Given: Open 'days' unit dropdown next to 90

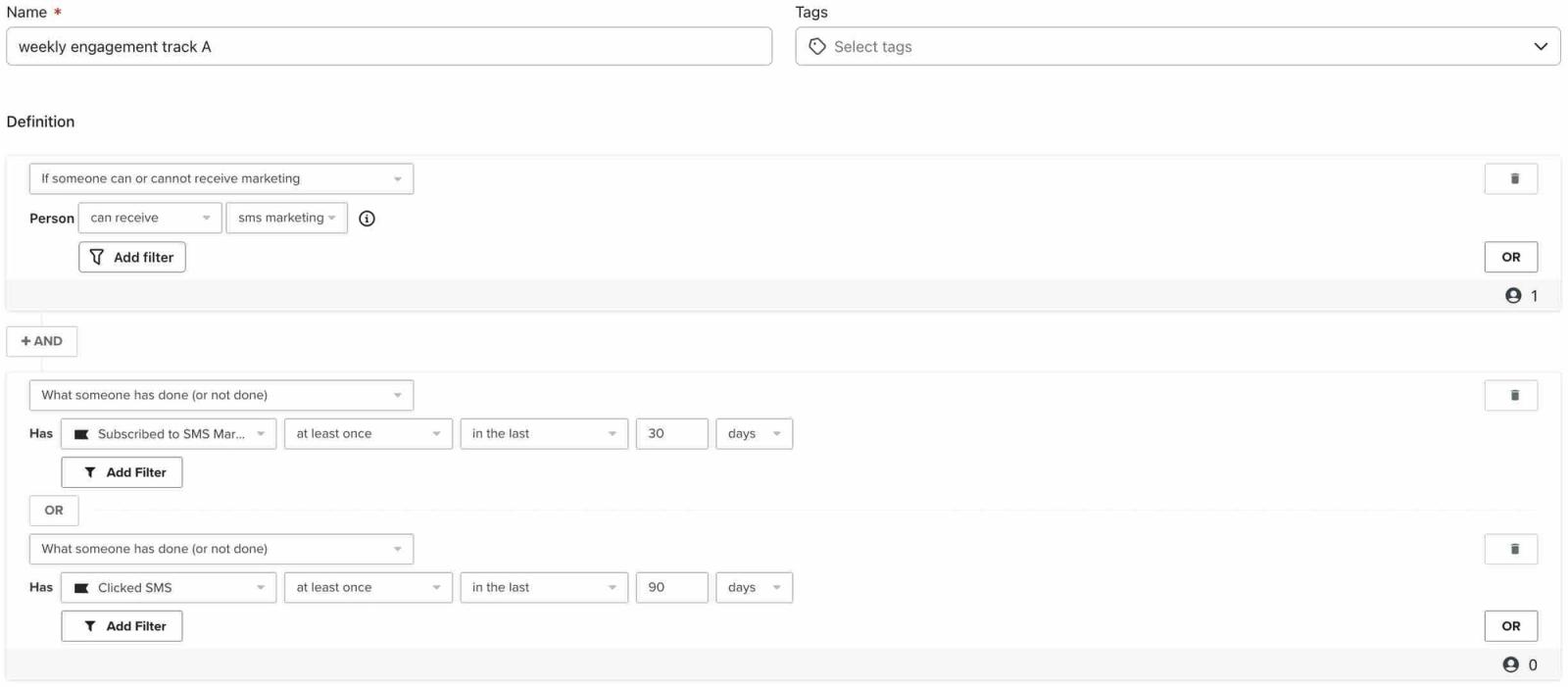Looking at the screenshot, I should (754, 587).
